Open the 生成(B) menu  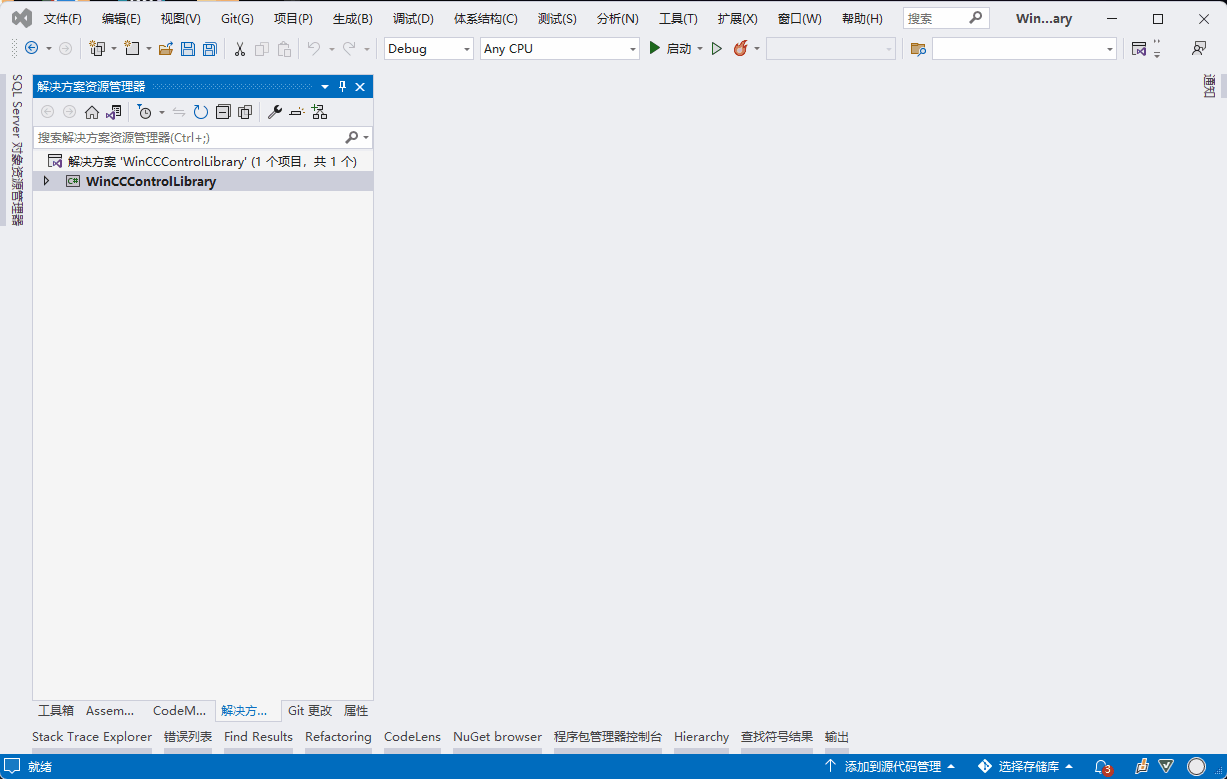352,18
